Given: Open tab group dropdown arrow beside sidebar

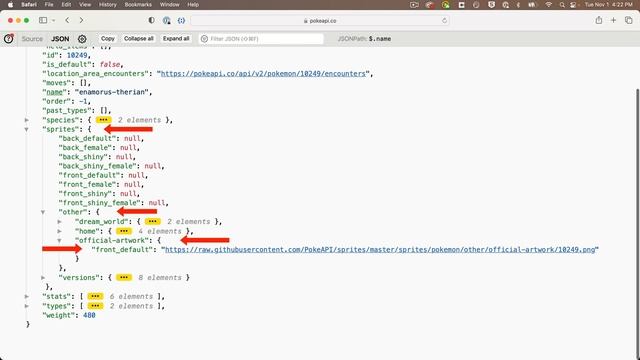Looking at the screenshot, I should pos(53,20).
